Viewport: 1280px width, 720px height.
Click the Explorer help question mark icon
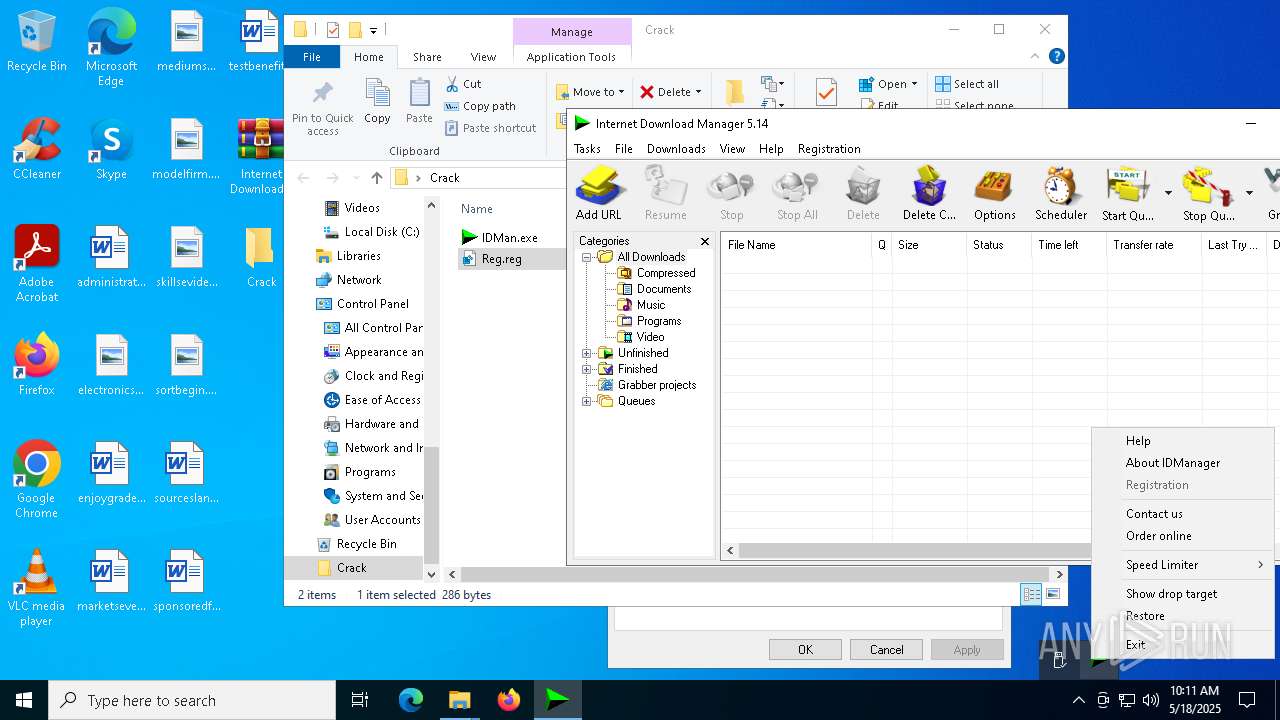click(x=1056, y=57)
